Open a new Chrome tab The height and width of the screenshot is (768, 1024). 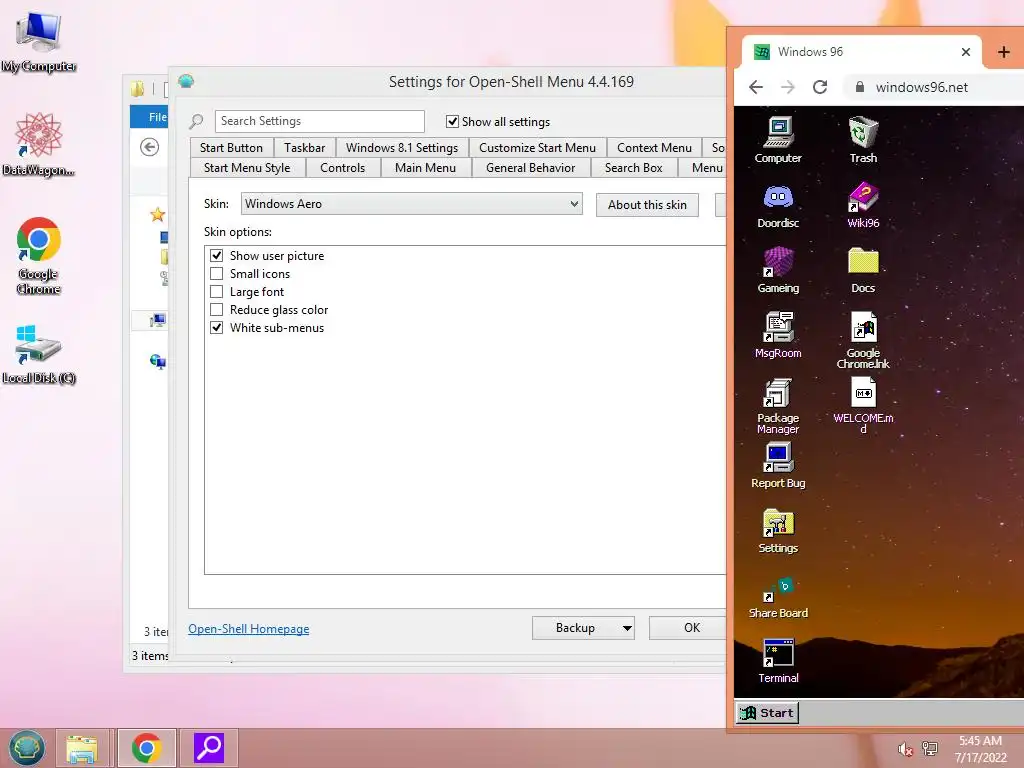(1004, 52)
